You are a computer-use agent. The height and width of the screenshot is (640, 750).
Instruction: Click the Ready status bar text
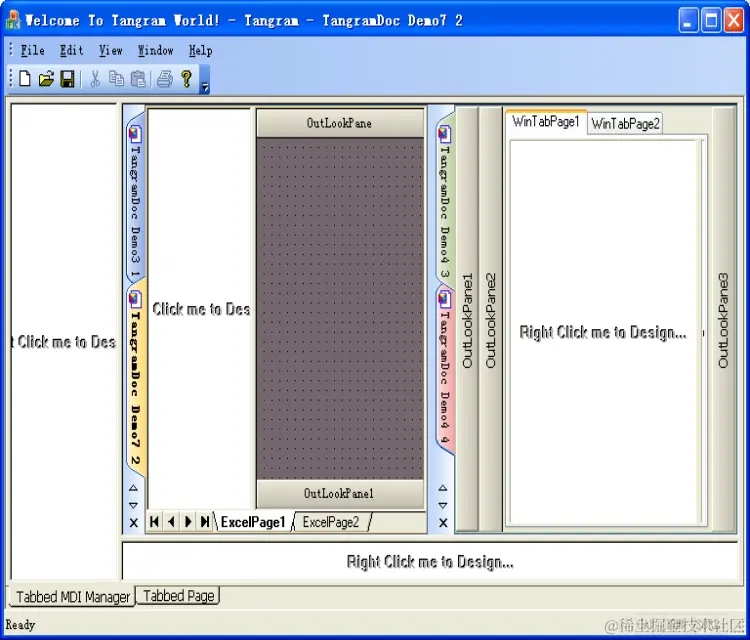[20, 625]
